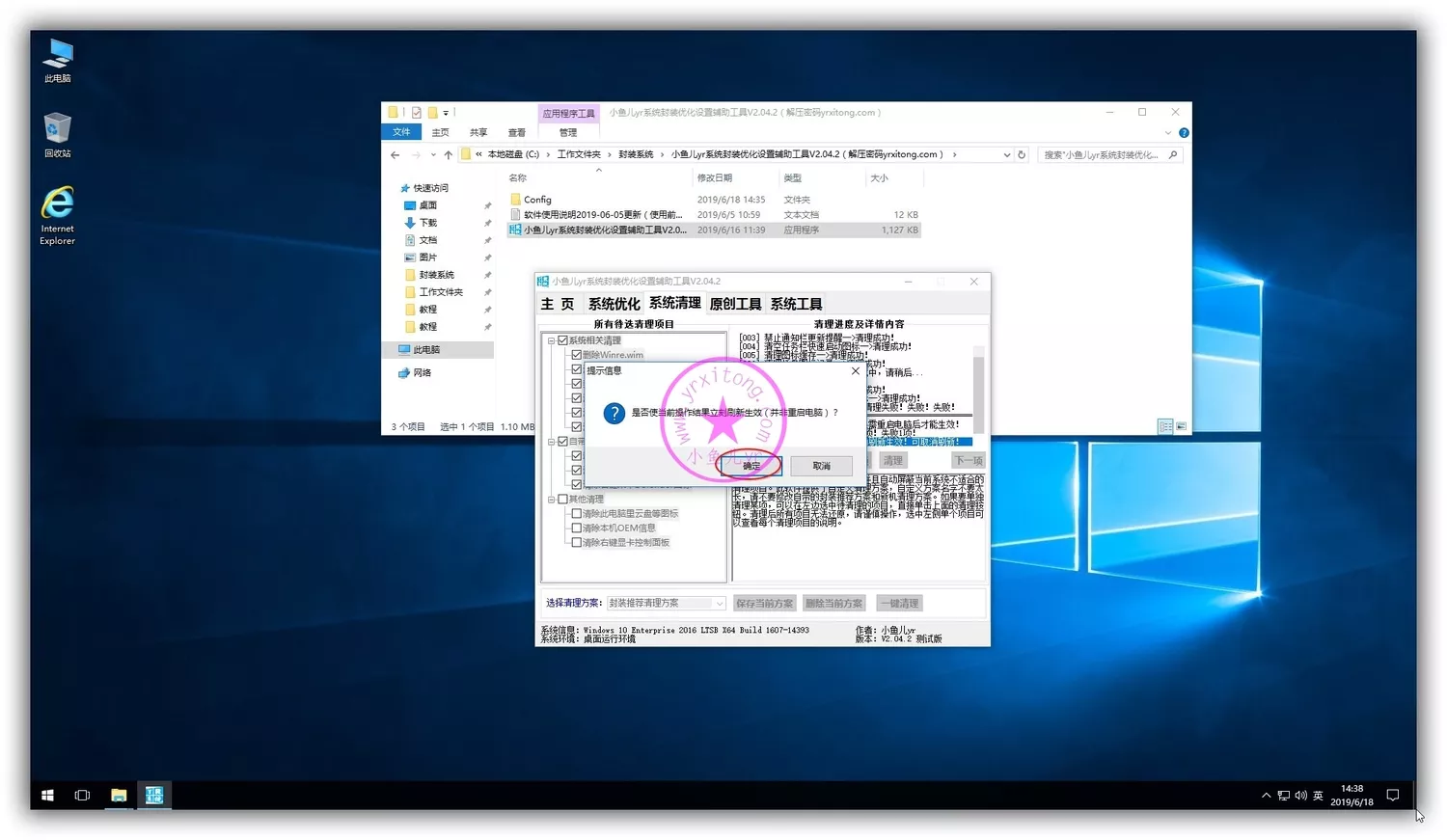Expand breadcrumb arrow after 封装系统

(663, 154)
